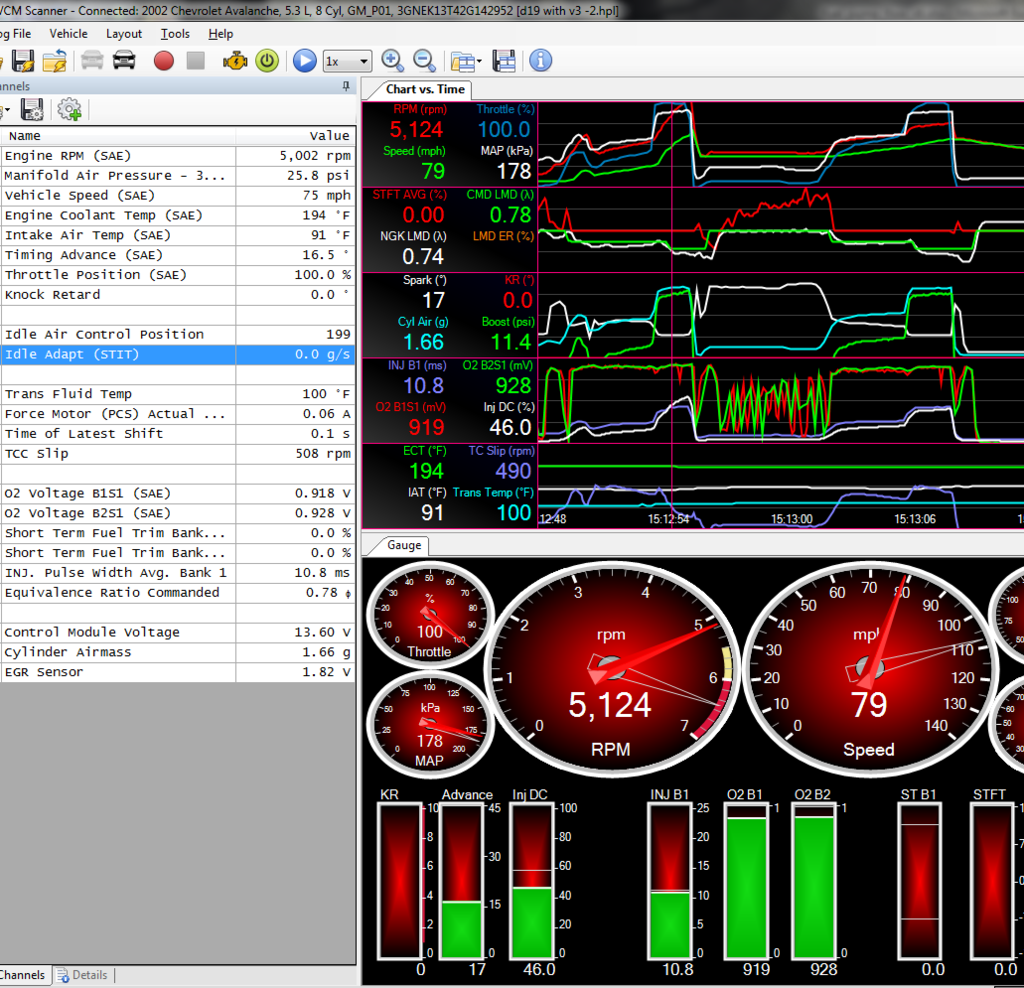The width and height of the screenshot is (1024, 988).
Task: Click the save layout icon
Action: (x=504, y=61)
